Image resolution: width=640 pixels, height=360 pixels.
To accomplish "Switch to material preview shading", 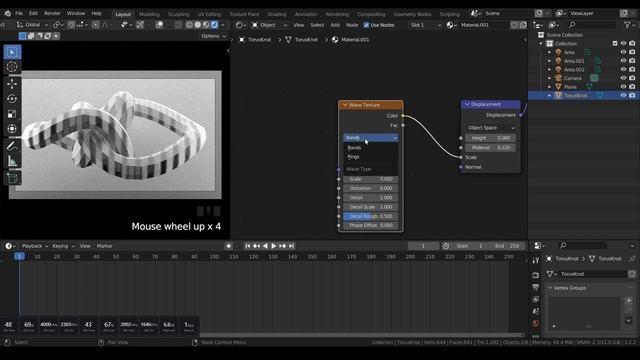I will (x=206, y=25).
